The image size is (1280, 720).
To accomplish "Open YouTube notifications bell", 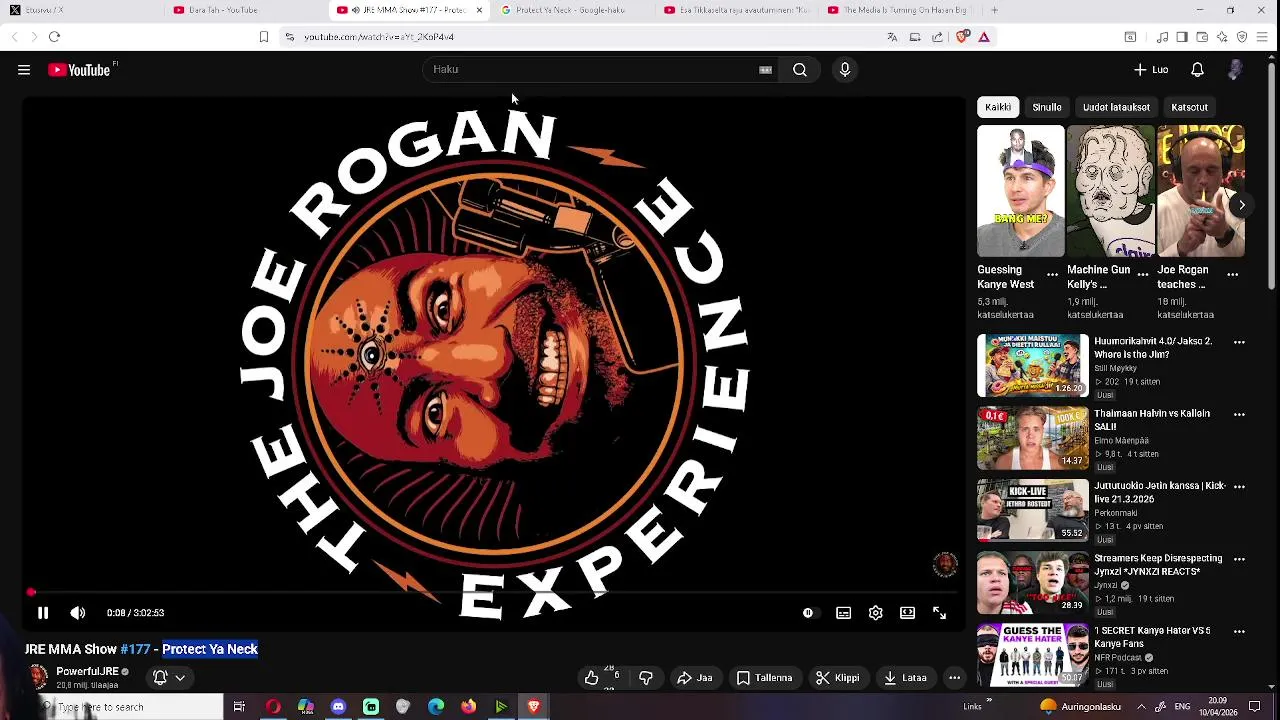I will 1197,70.
